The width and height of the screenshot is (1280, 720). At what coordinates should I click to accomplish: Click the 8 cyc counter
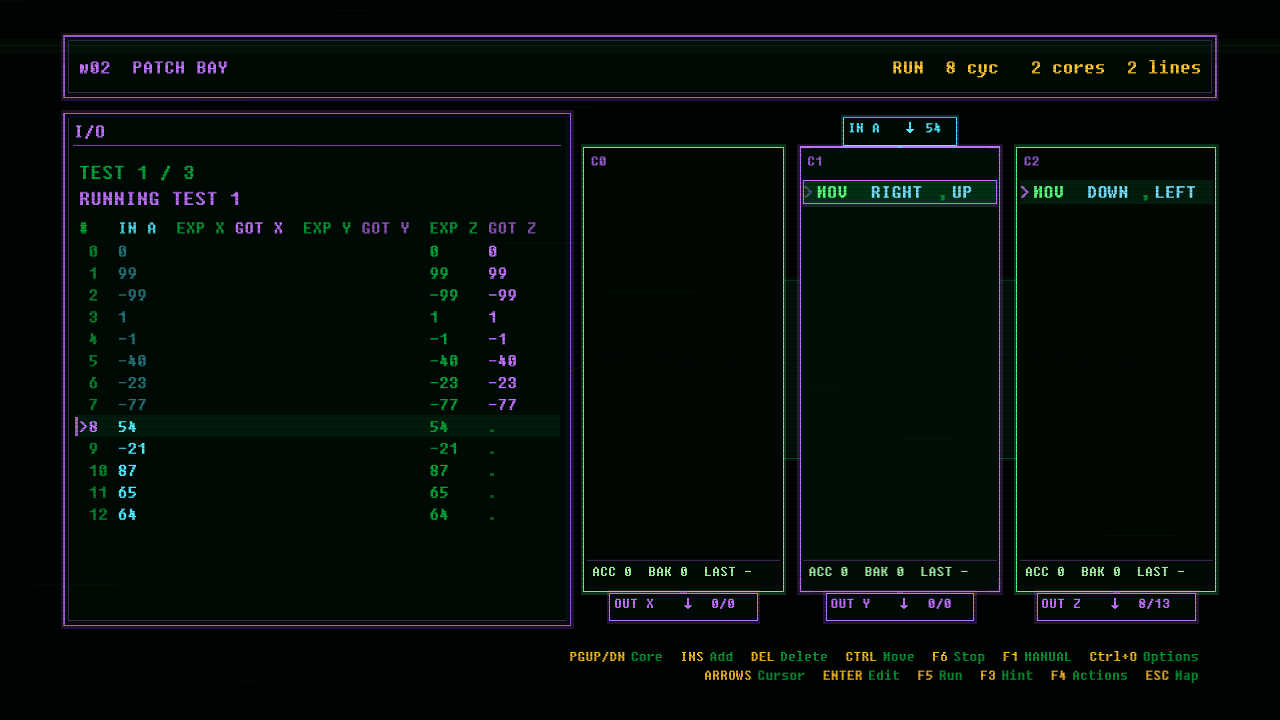click(972, 68)
